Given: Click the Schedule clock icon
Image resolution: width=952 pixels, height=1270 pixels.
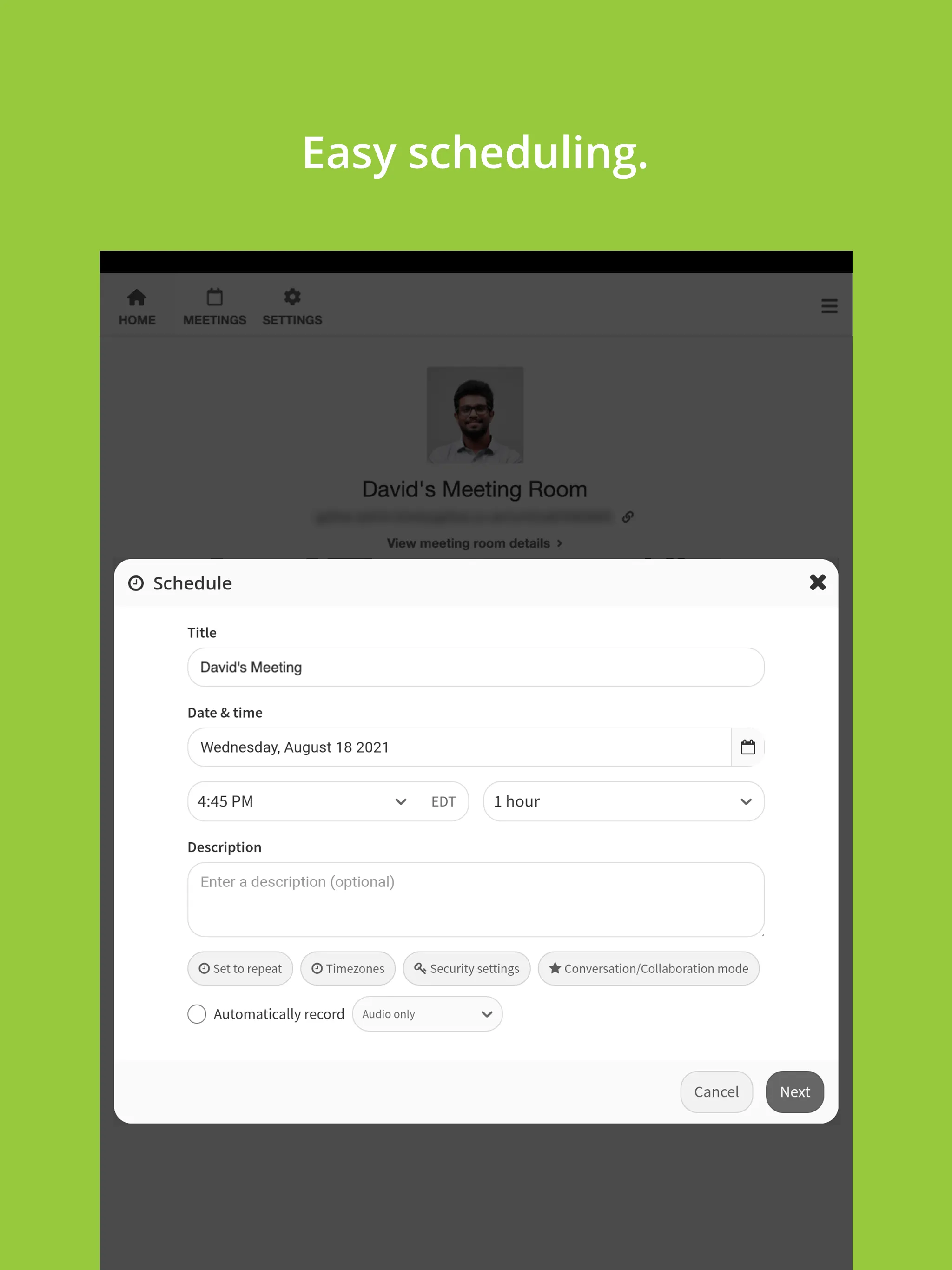Looking at the screenshot, I should coord(135,582).
